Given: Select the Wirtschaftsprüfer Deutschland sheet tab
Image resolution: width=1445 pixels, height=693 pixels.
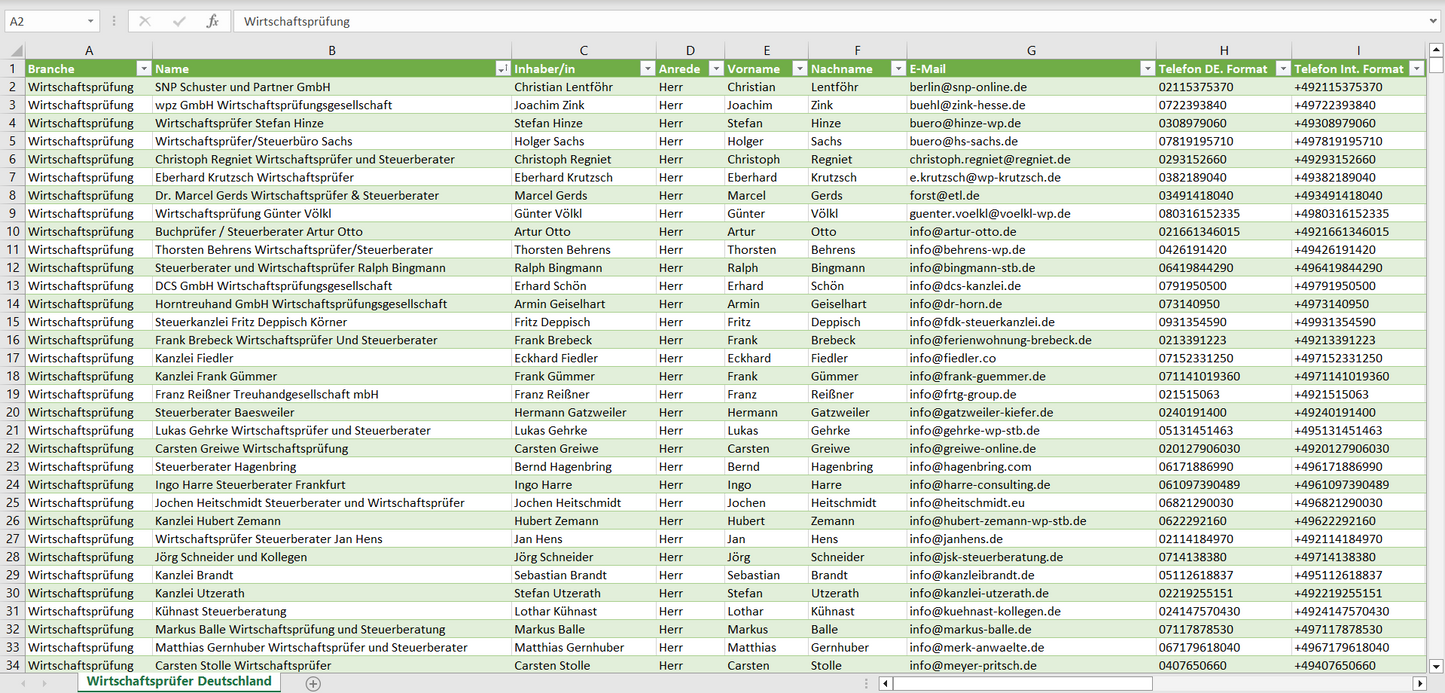Looking at the screenshot, I should 179,681.
